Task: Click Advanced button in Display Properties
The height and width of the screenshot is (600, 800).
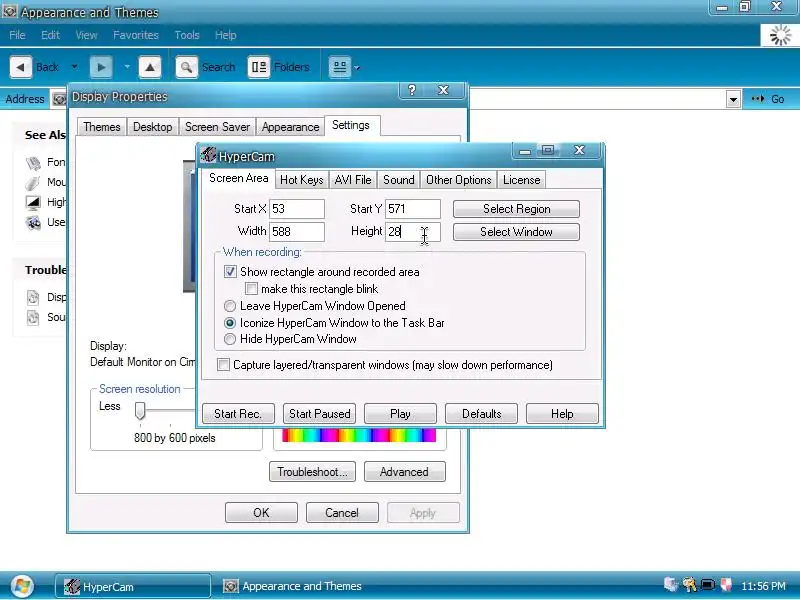Action: pos(405,472)
